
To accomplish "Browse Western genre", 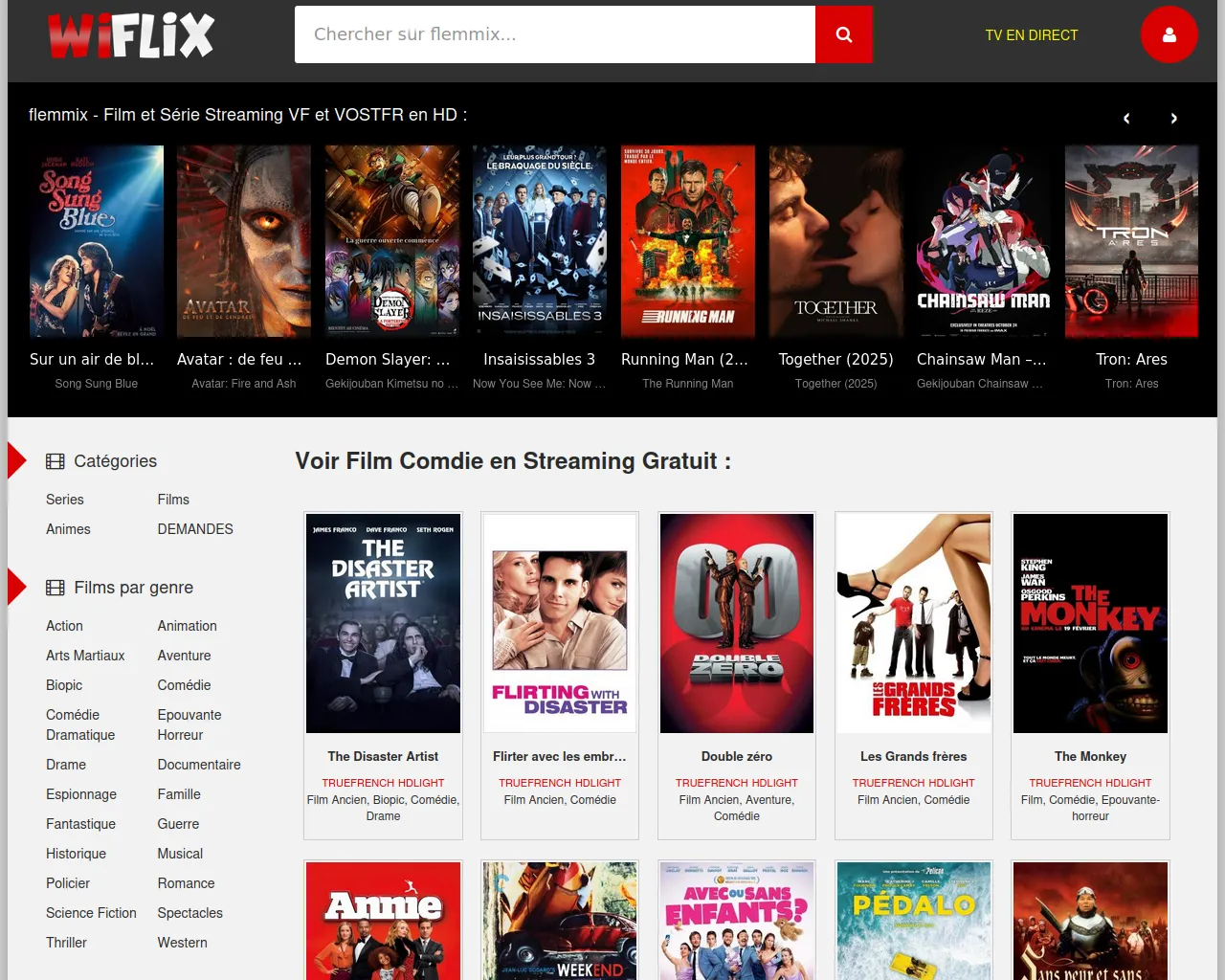I will (x=183, y=943).
